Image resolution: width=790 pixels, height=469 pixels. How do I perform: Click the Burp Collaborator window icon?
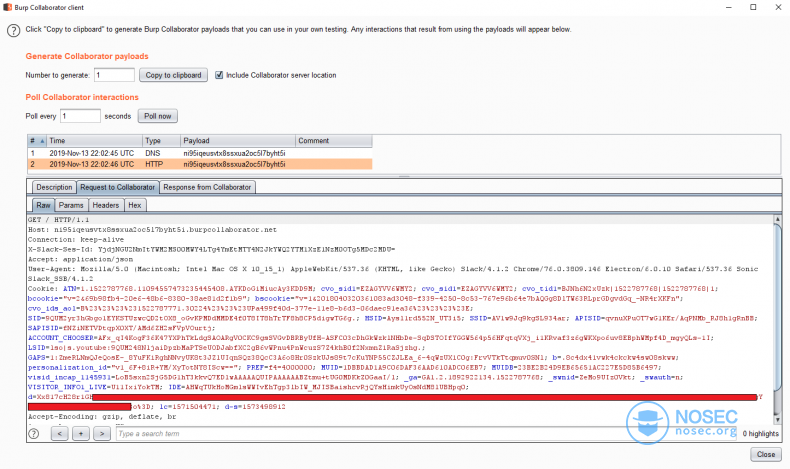click(7, 7)
